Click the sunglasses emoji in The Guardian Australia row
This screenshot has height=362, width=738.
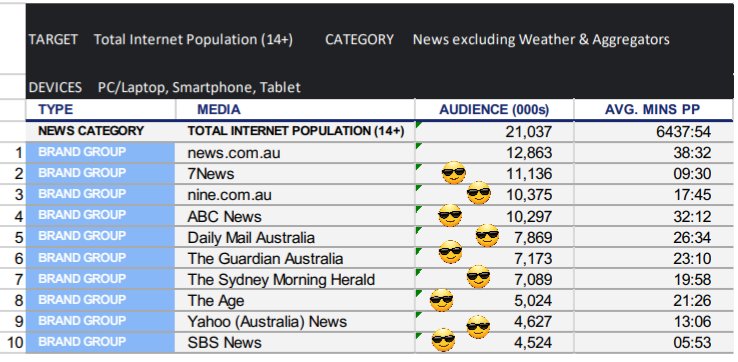[450, 251]
